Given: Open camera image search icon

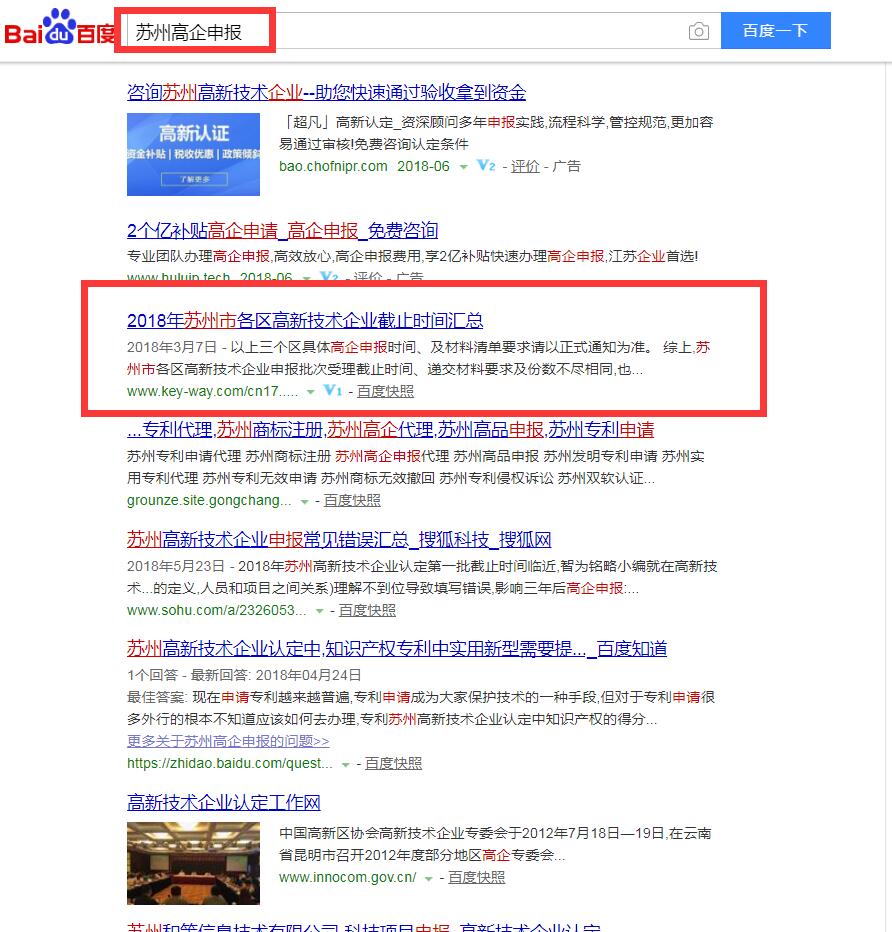Looking at the screenshot, I should [x=699, y=32].
